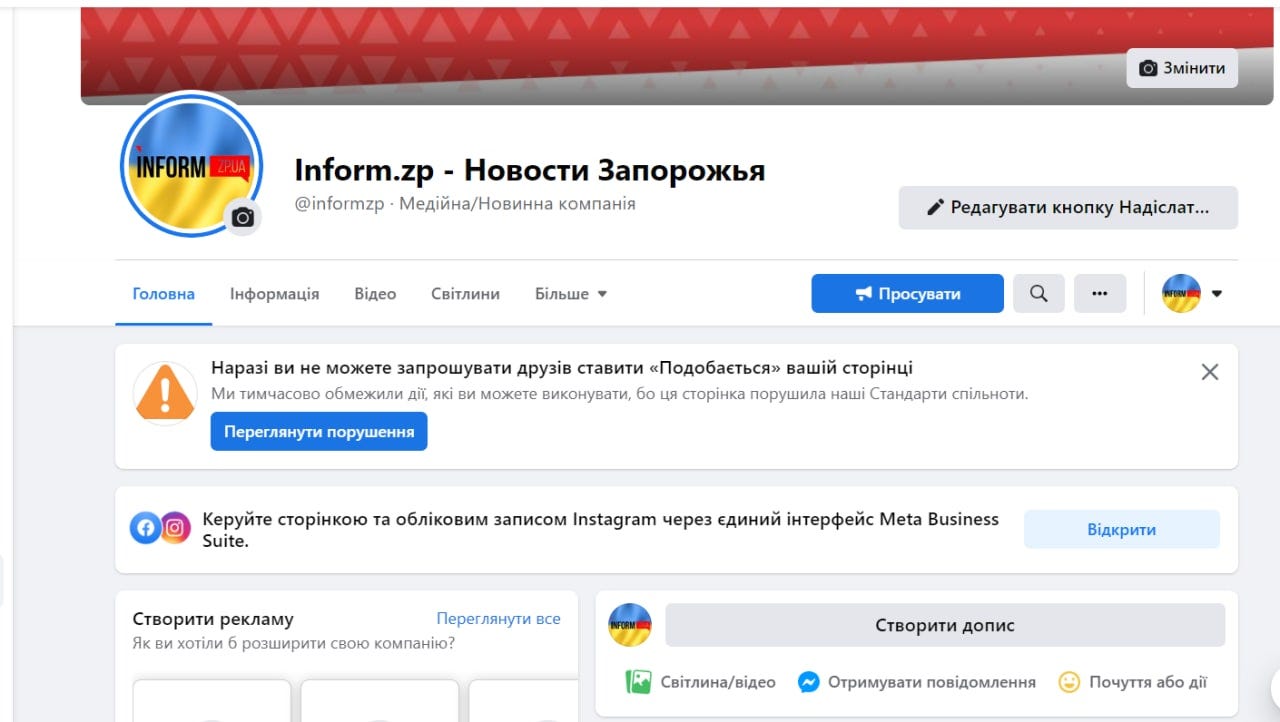Expand the Більше dropdown menu
The width and height of the screenshot is (1280, 722).
(571, 294)
